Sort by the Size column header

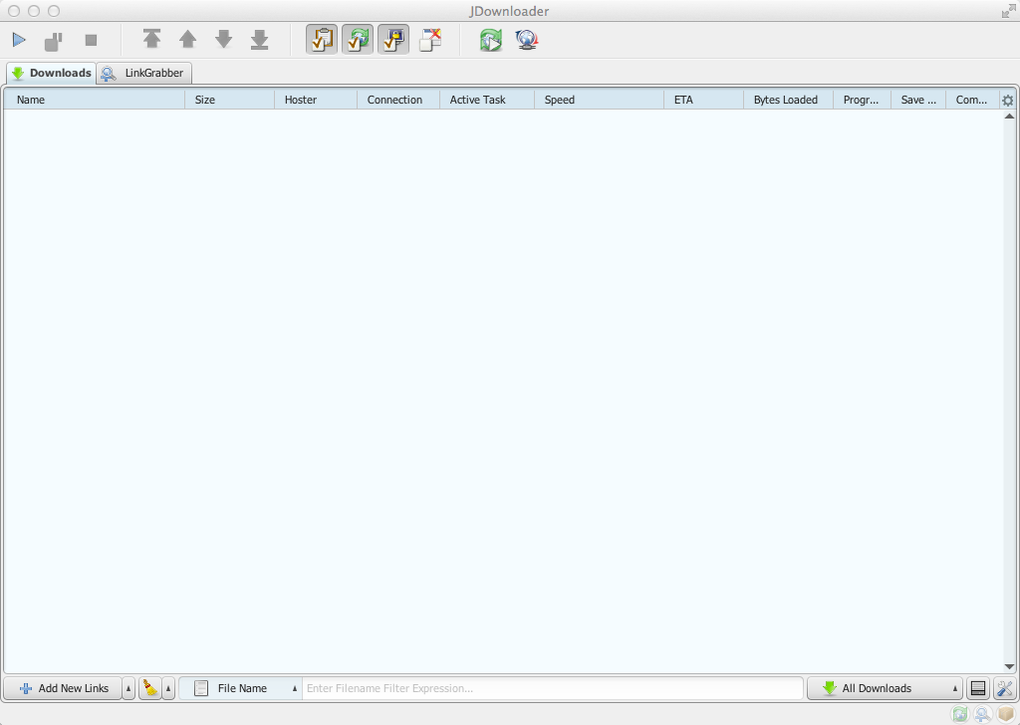230,99
